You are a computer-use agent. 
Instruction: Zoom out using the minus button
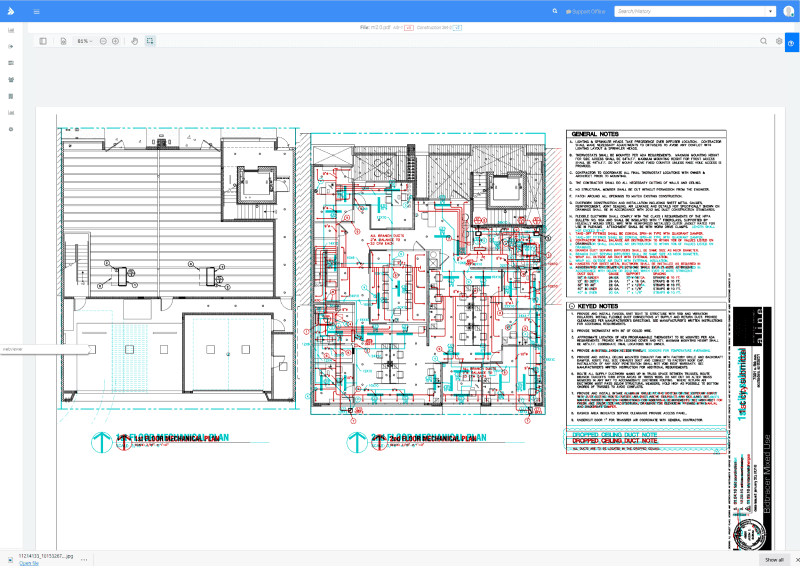click(103, 41)
